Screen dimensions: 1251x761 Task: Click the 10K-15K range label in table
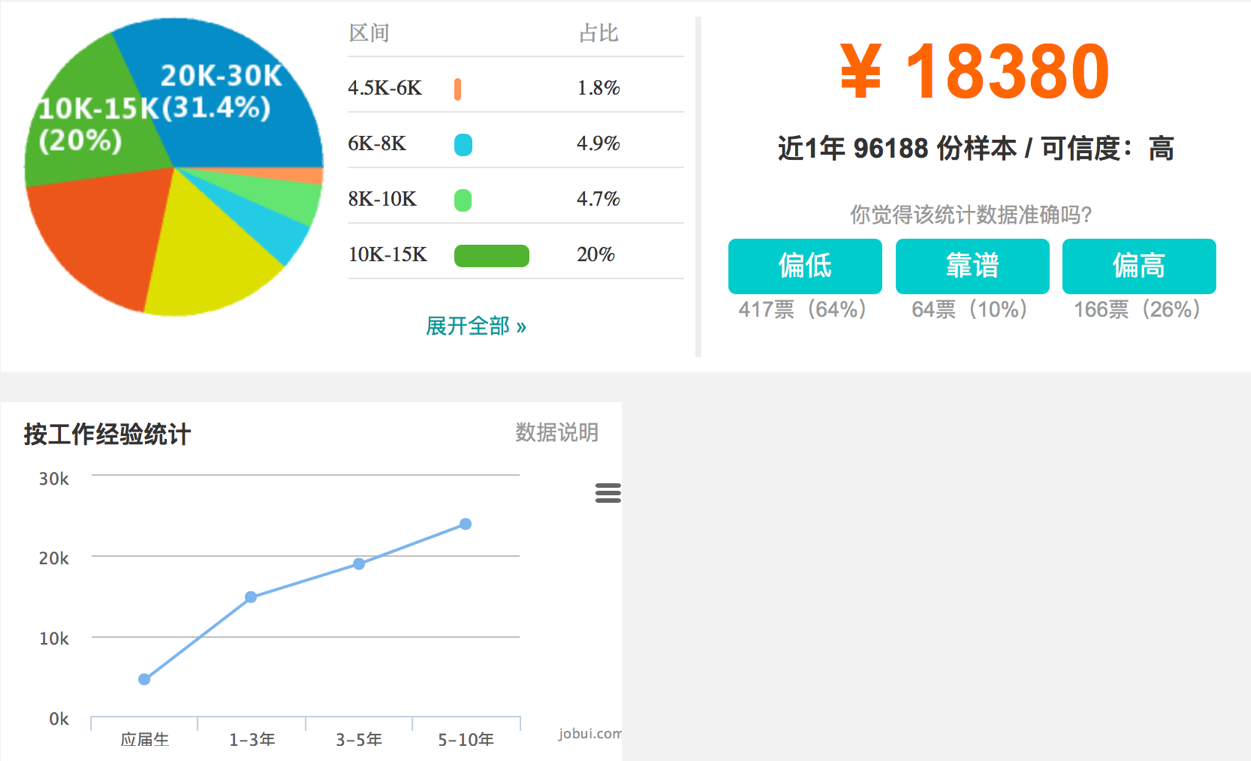click(387, 255)
